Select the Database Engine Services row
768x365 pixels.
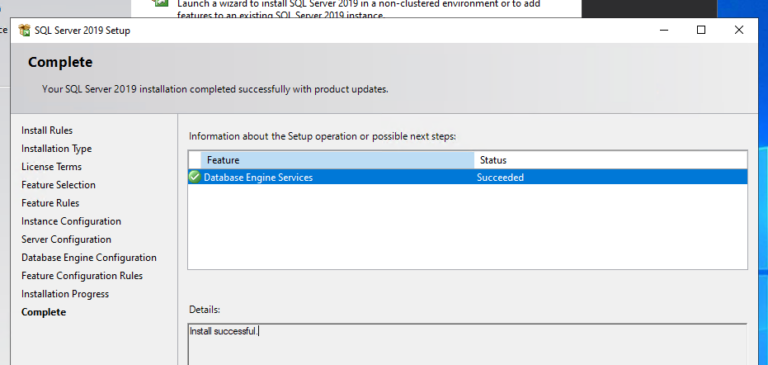pyautogui.click(x=467, y=177)
